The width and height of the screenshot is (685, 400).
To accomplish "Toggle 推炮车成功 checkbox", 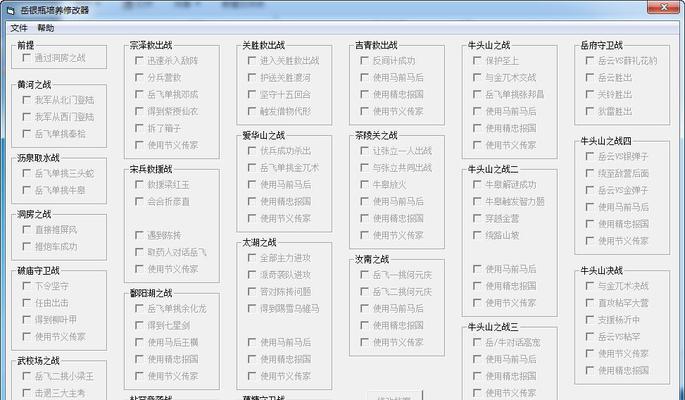I will 26,246.
